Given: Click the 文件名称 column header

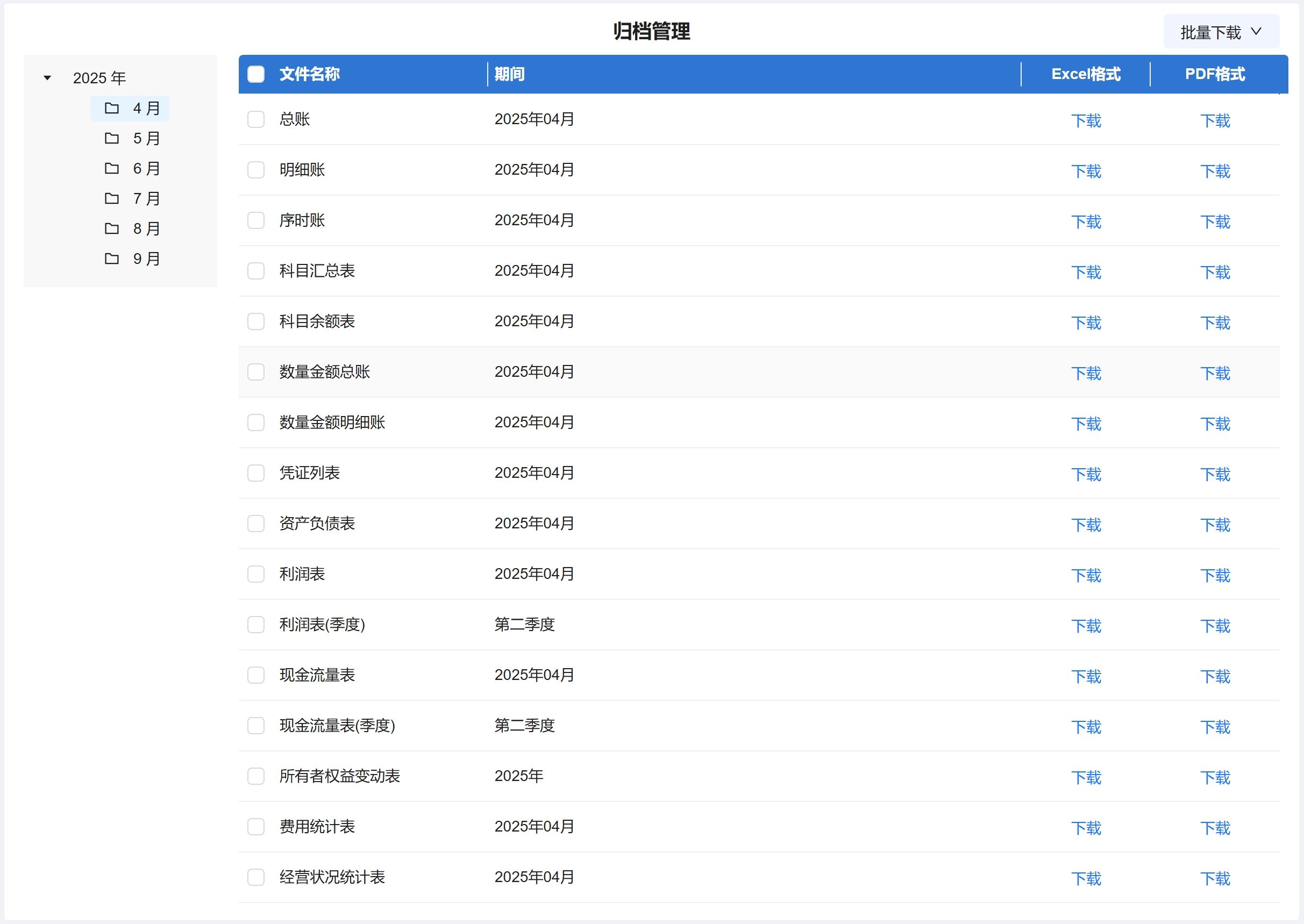Looking at the screenshot, I should tap(310, 74).
